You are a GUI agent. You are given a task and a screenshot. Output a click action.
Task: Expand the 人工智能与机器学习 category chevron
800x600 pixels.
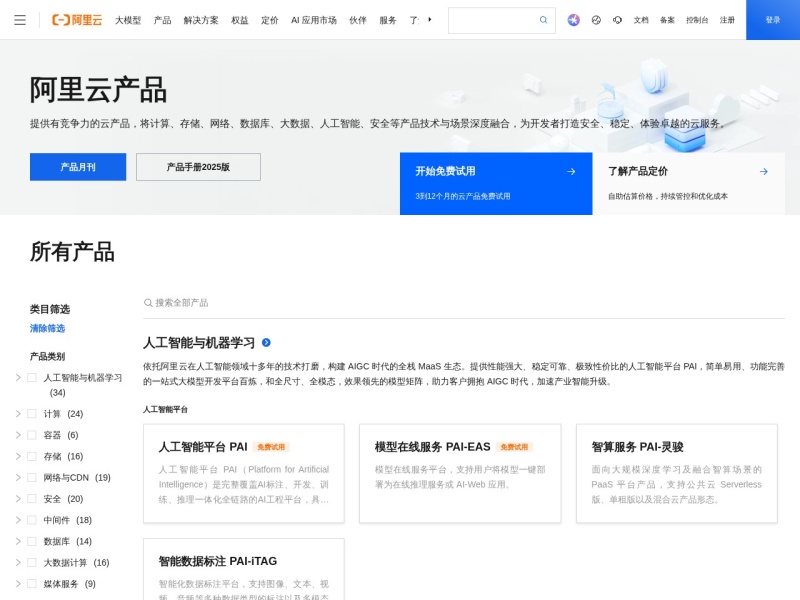click(x=18, y=377)
